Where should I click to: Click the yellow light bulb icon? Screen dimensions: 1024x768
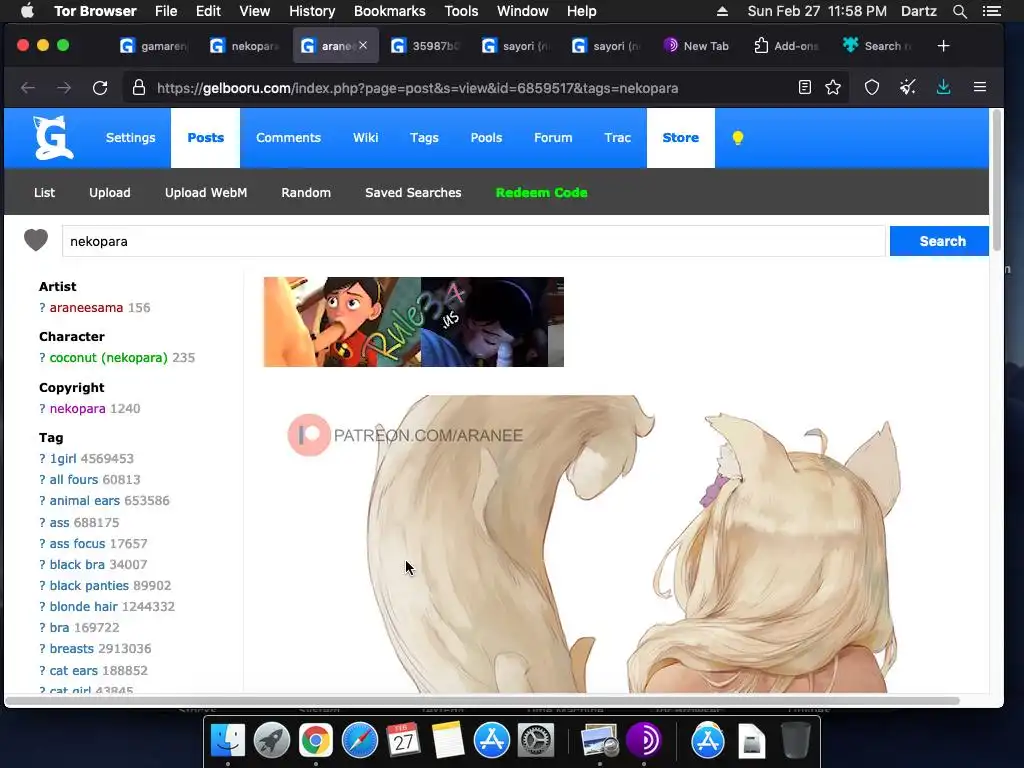[x=737, y=138]
